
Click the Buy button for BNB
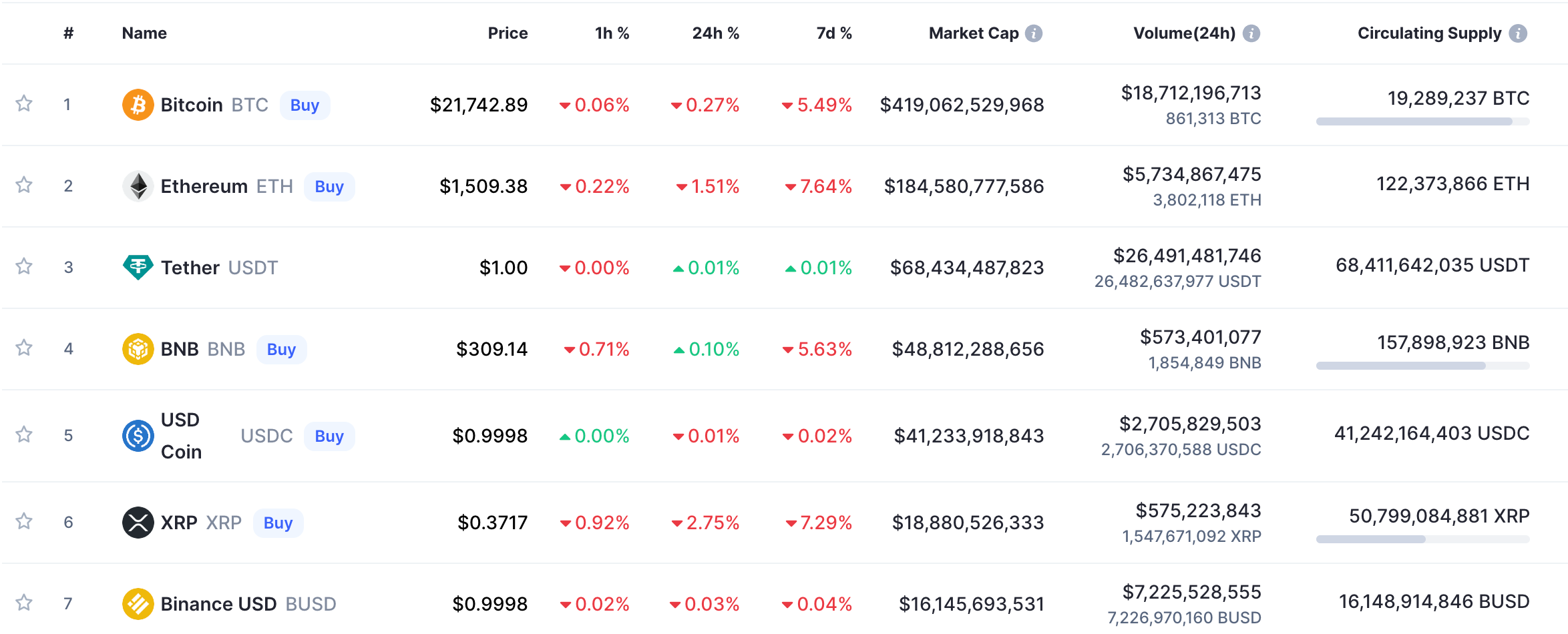[x=281, y=349]
